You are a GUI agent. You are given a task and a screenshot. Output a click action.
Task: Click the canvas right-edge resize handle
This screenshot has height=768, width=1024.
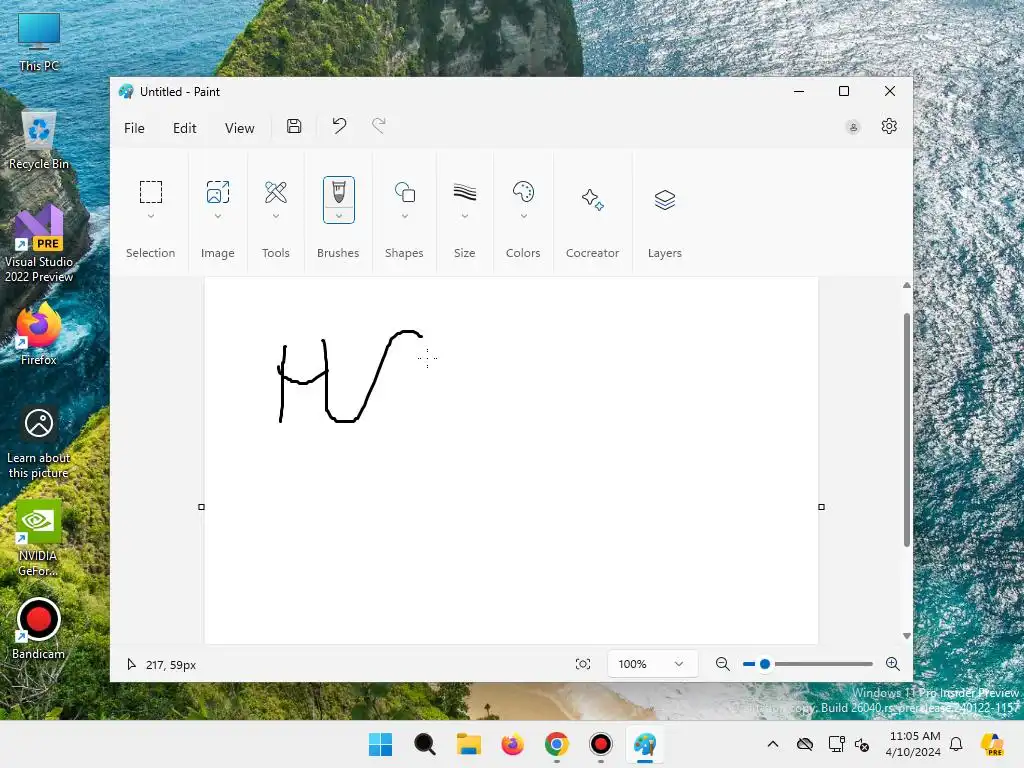tap(822, 507)
